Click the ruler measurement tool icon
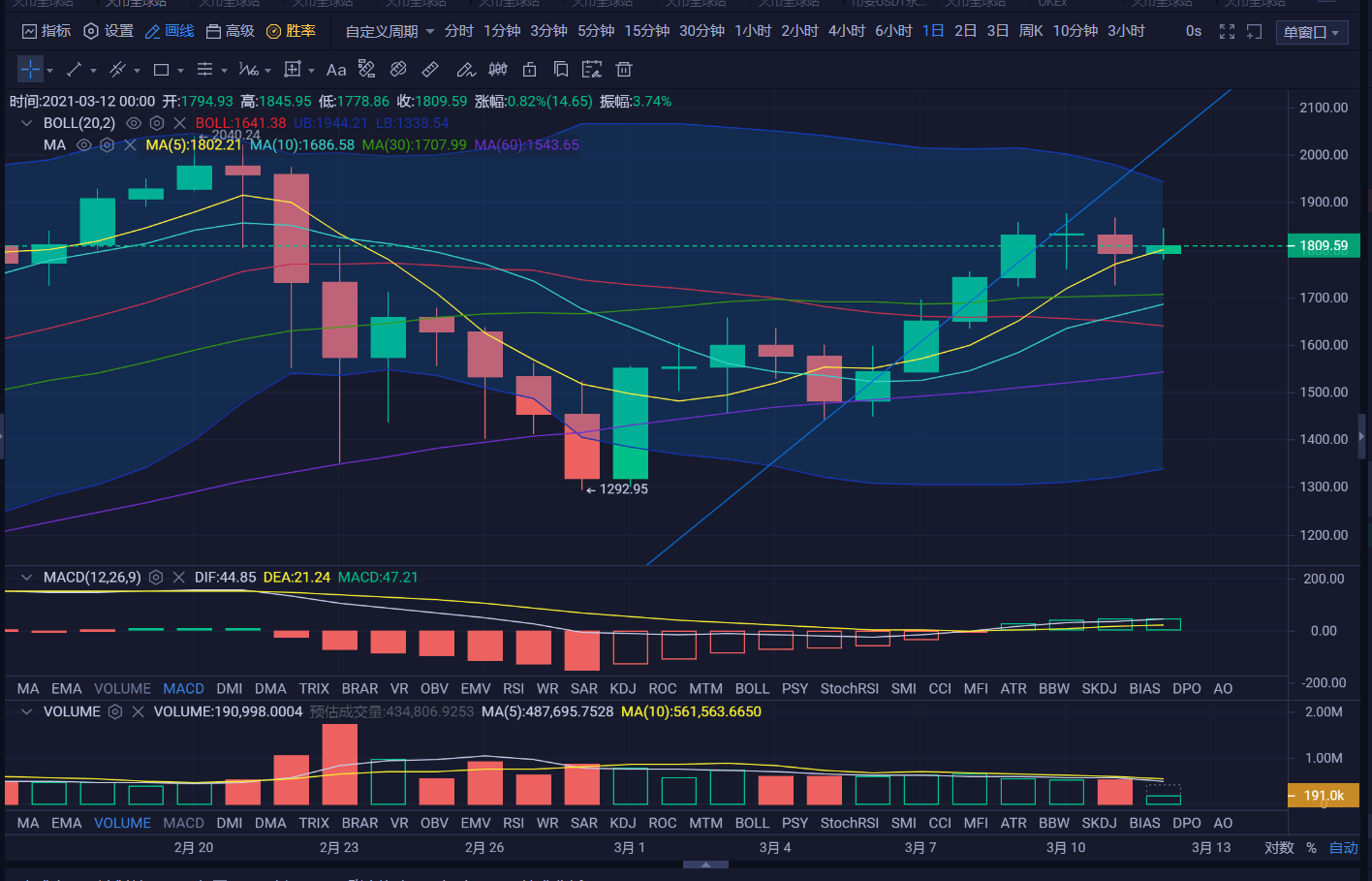The image size is (1372, 881). (430, 70)
